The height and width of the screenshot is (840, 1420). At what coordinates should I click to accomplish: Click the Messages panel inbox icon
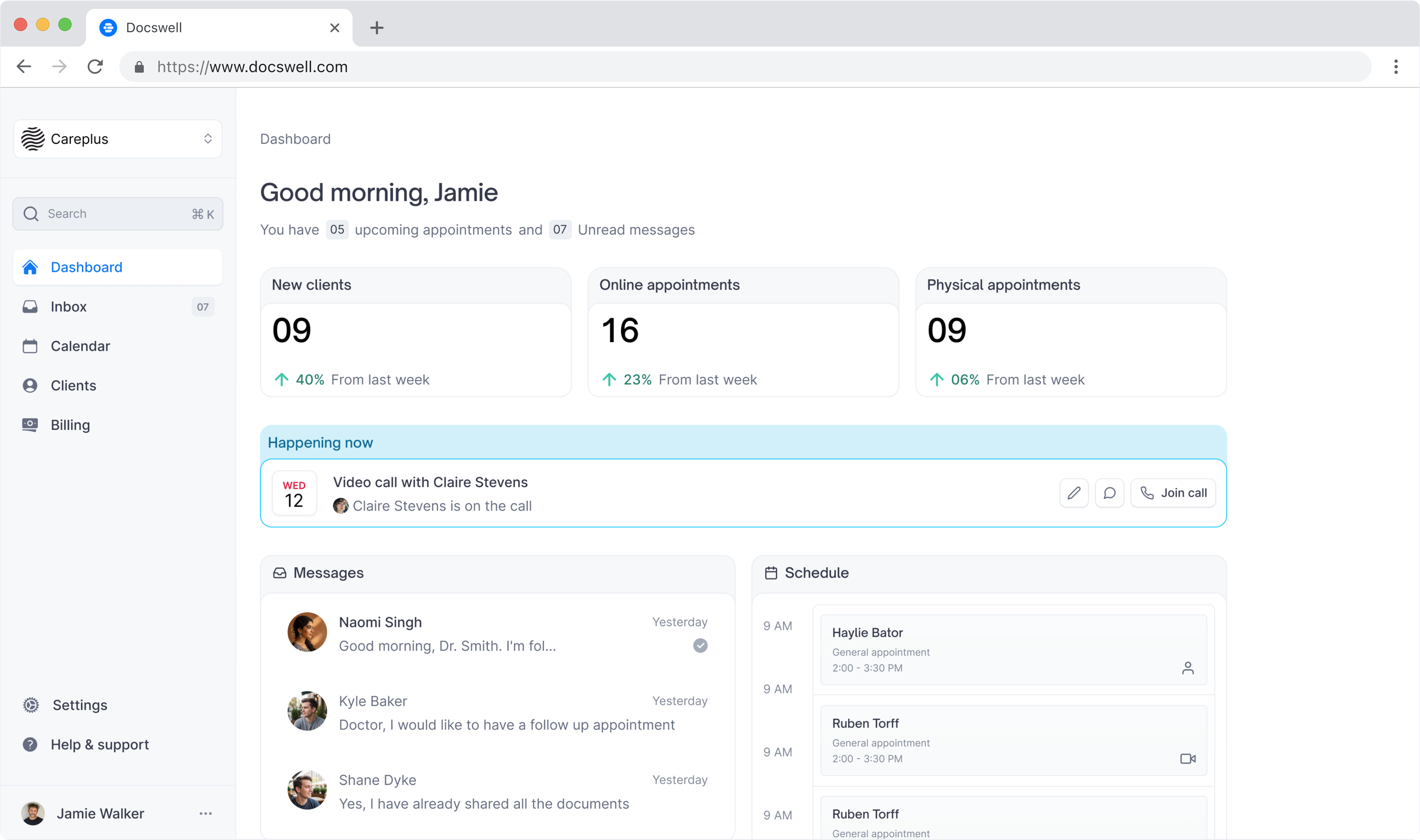click(280, 573)
